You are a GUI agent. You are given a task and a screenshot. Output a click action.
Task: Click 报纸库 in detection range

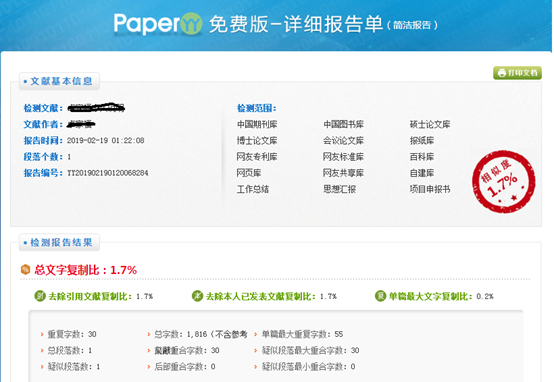point(422,141)
